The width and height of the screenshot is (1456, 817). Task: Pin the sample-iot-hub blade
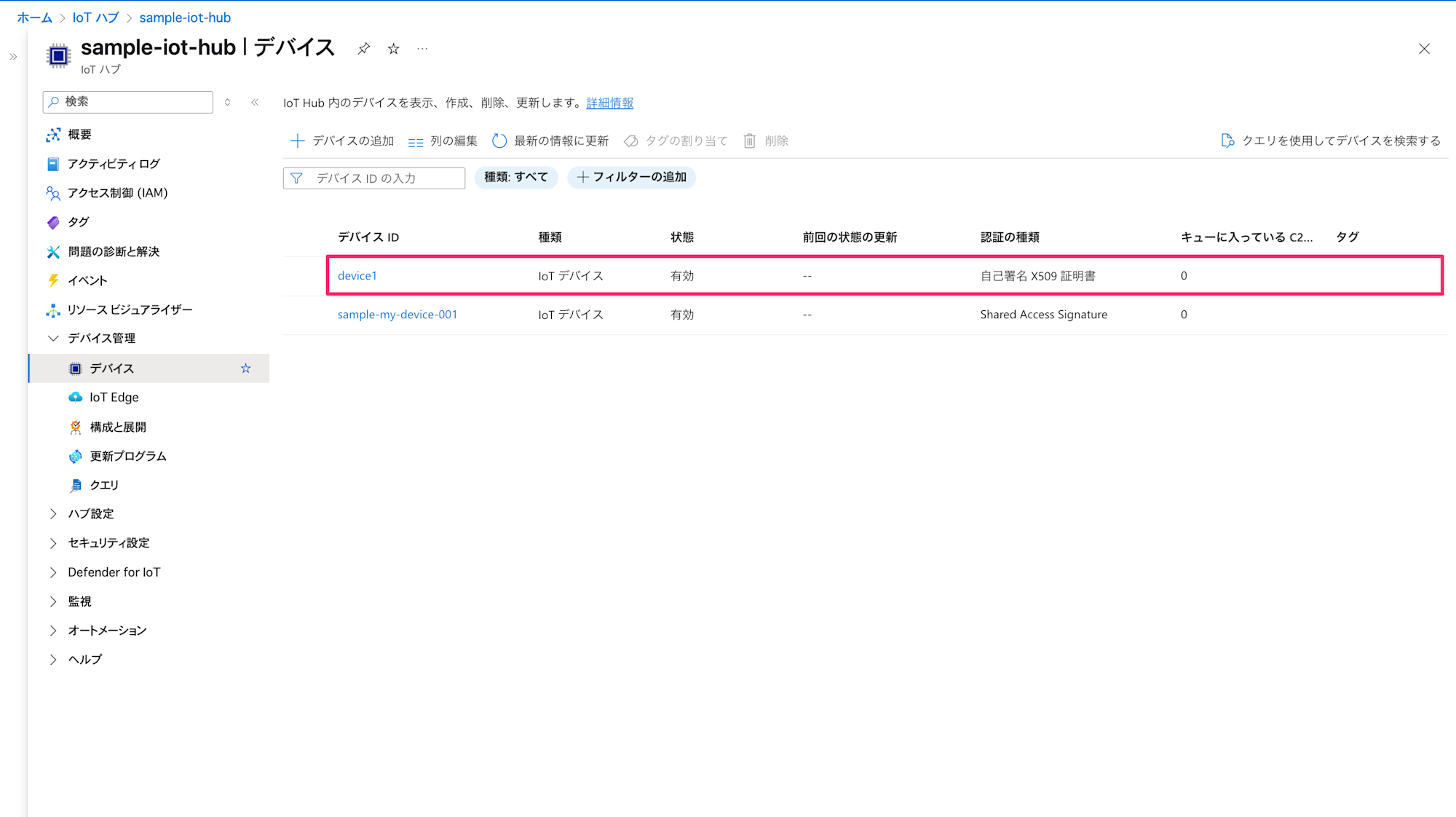point(363,49)
